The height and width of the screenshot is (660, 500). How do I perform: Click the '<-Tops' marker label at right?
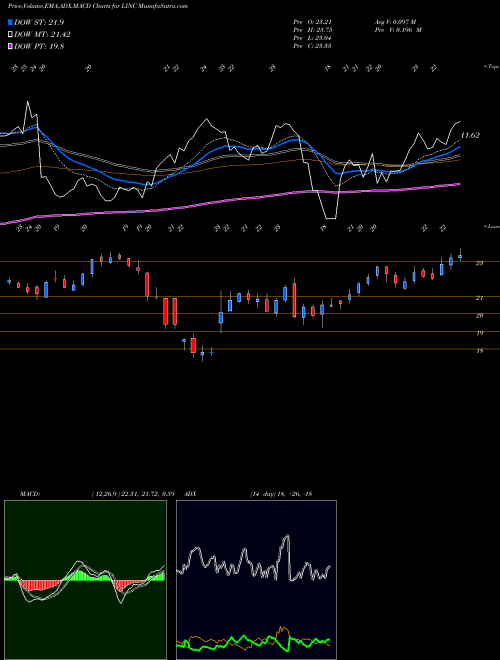pyautogui.click(x=491, y=67)
